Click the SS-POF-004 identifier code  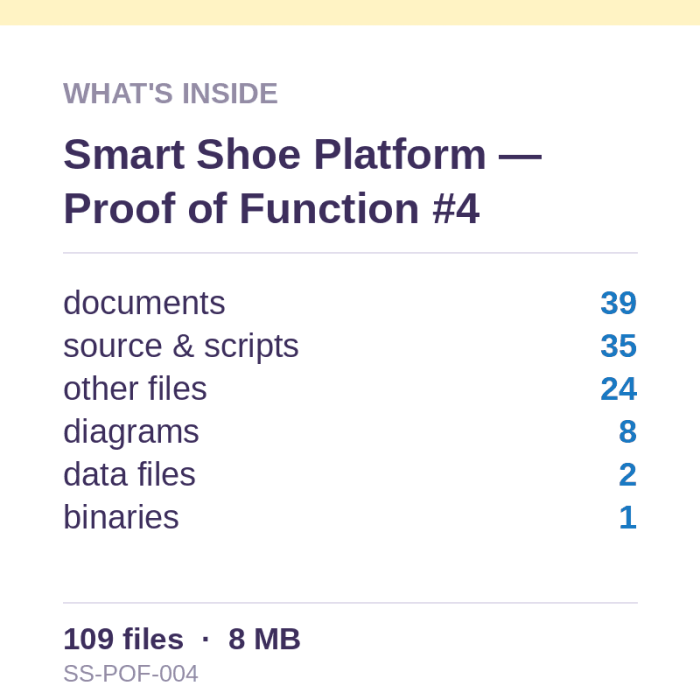pyautogui.click(x=130, y=674)
